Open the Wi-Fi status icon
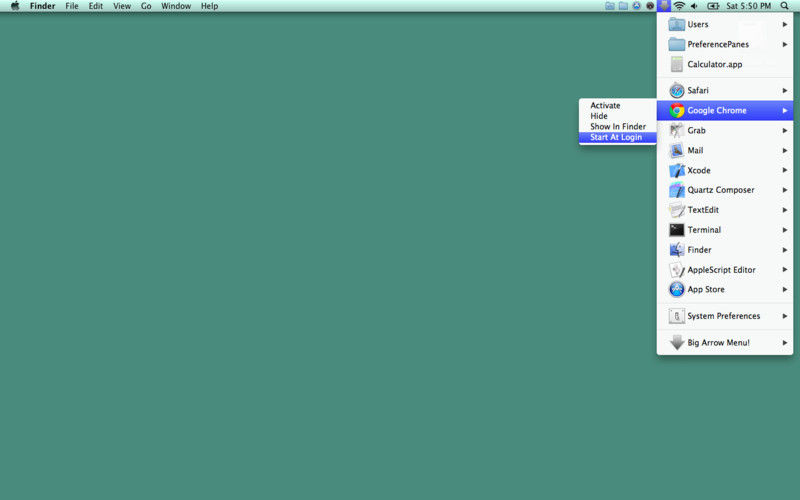Screen dimensions: 800x500 coord(679,6)
